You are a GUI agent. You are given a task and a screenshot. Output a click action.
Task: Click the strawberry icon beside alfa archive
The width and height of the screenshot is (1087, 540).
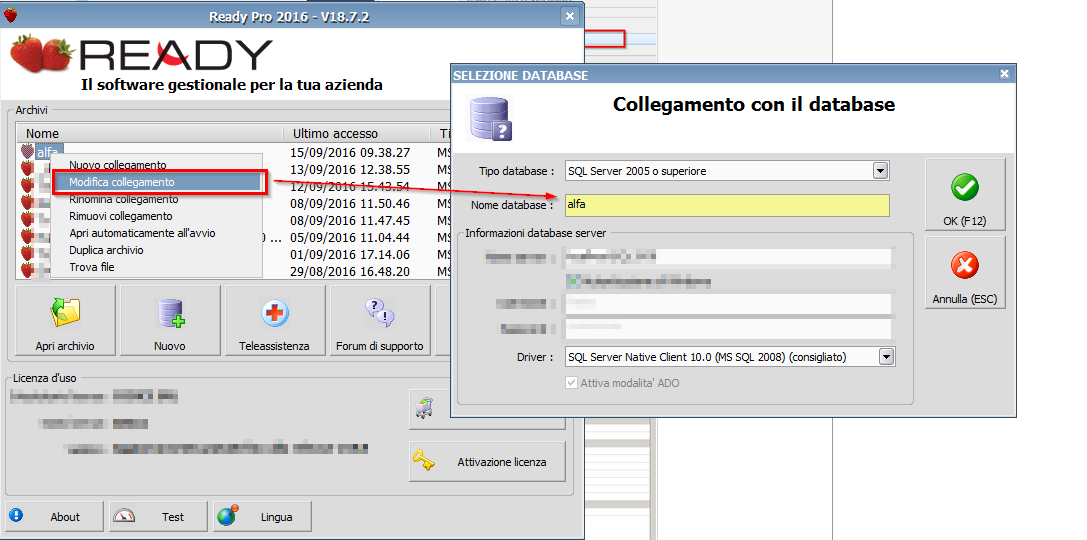[27, 152]
